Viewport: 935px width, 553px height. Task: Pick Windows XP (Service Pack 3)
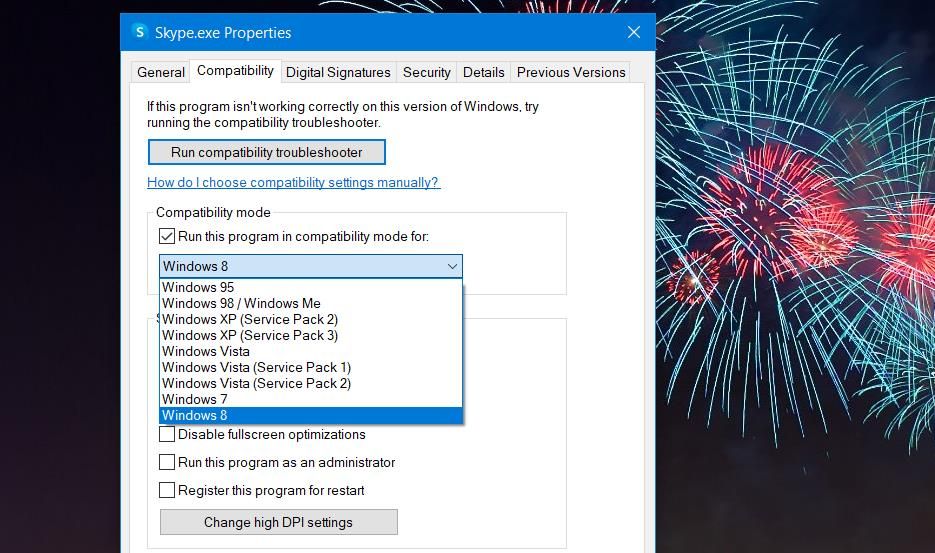point(311,335)
